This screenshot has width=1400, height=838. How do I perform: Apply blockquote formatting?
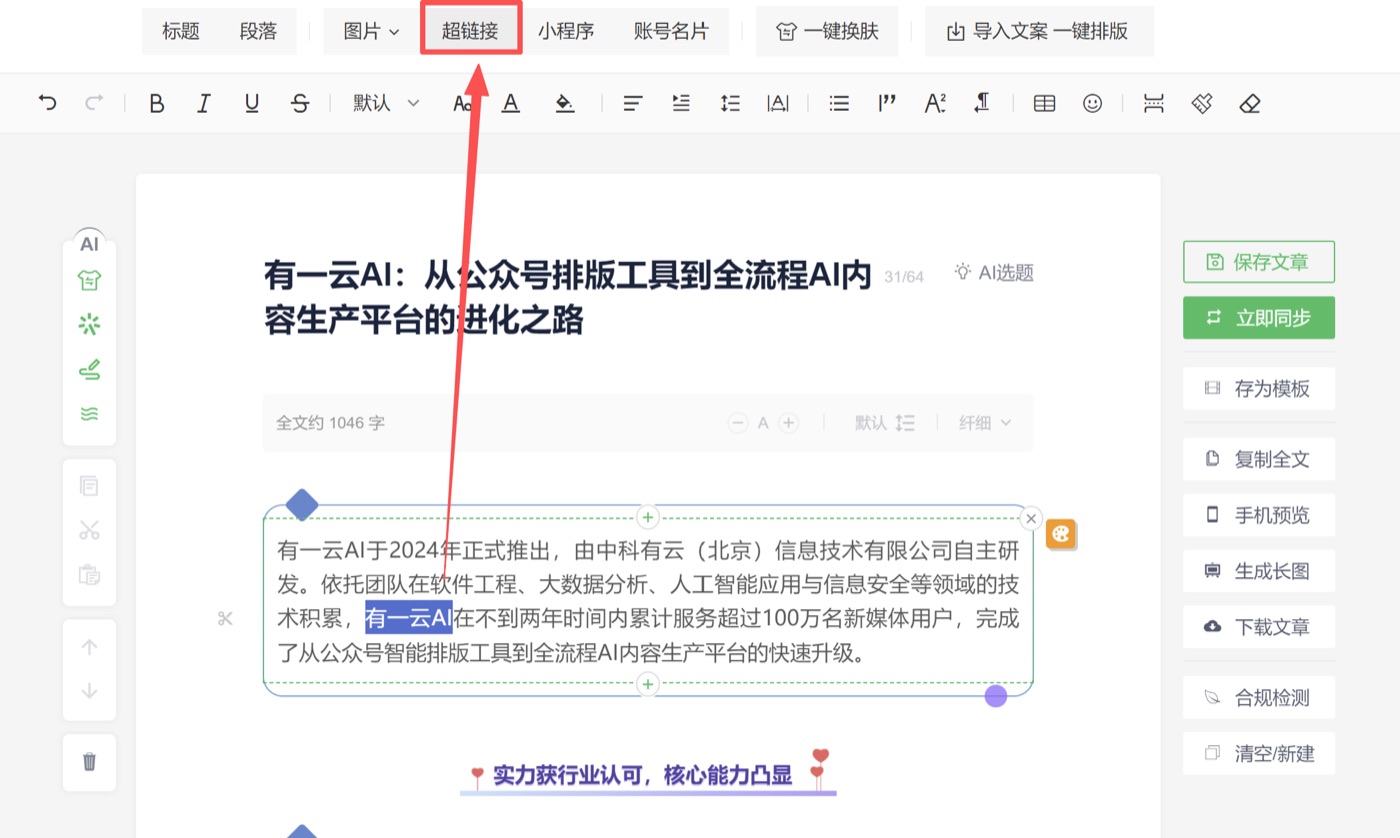[x=887, y=102]
